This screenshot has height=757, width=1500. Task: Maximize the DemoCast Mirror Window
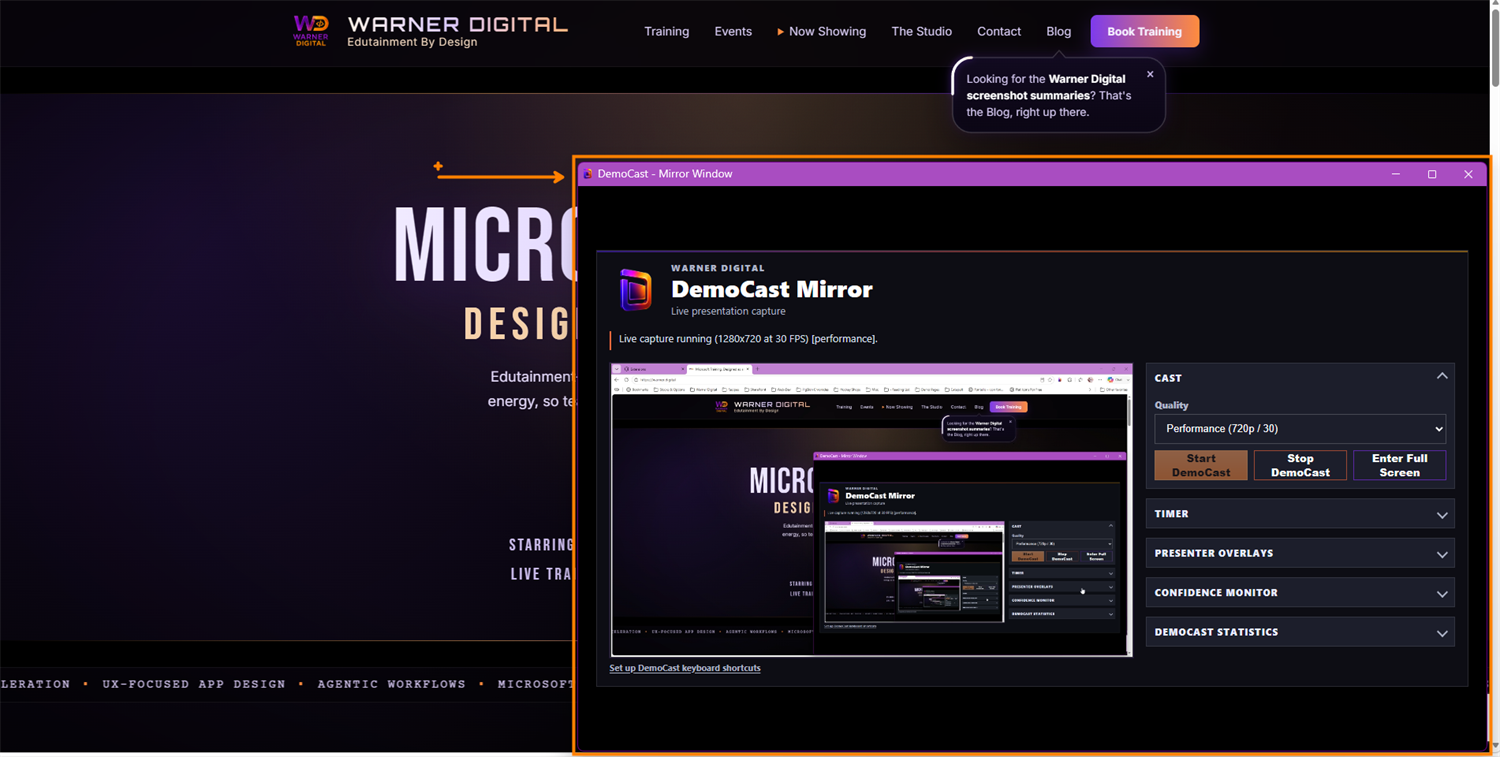[1432, 174]
